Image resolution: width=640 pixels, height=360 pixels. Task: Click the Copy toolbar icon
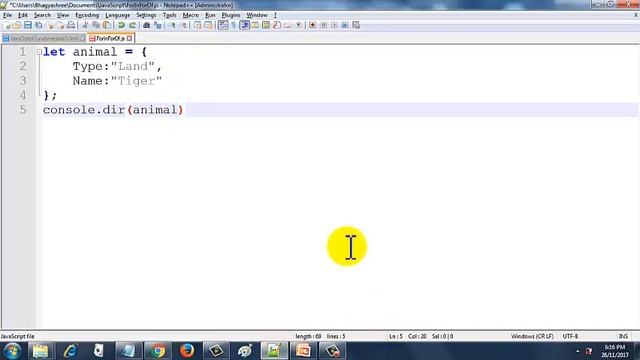(96, 25)
